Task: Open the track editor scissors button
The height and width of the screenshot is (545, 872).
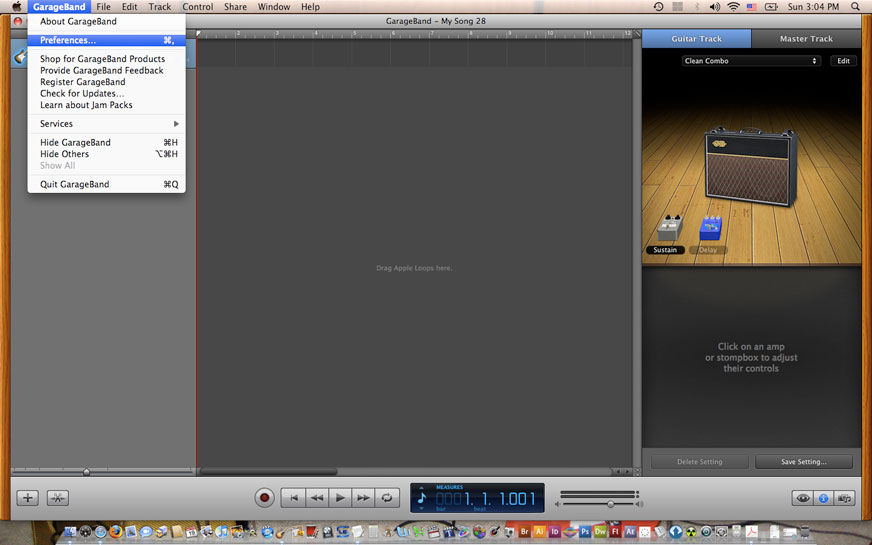Action: coord(57,498)
